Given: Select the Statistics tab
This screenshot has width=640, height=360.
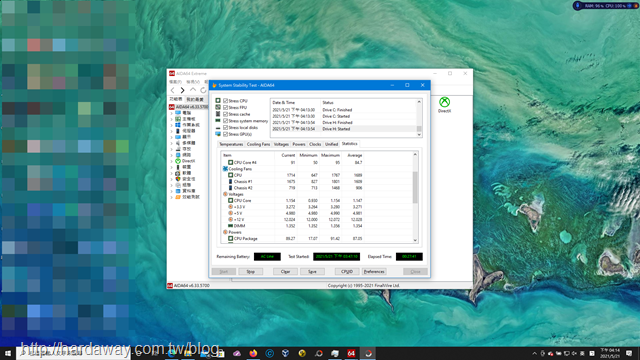Looking at the screenshot, I should (x=349, y=144).
